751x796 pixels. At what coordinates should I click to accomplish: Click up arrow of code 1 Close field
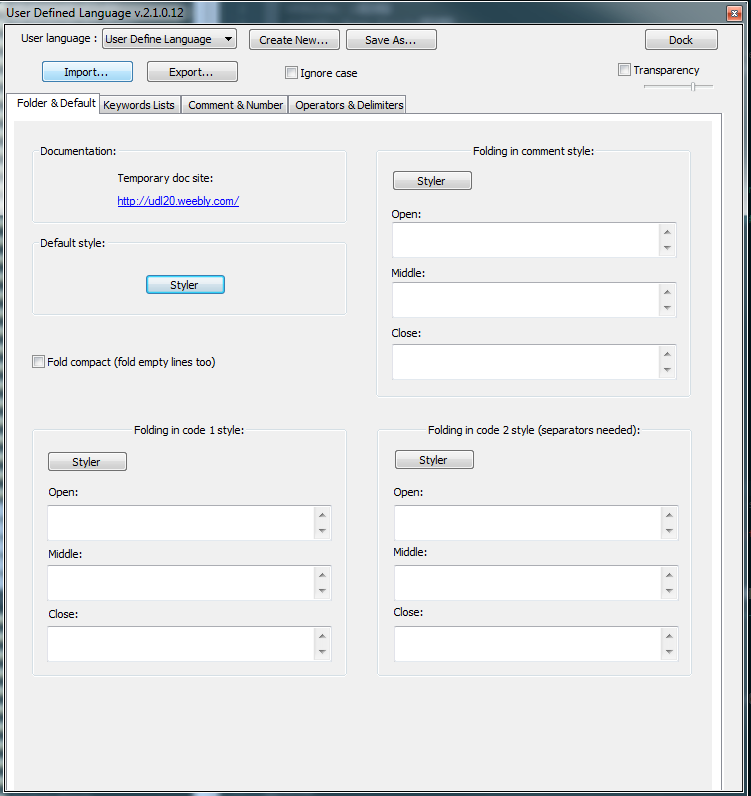(x=322, y=636)
